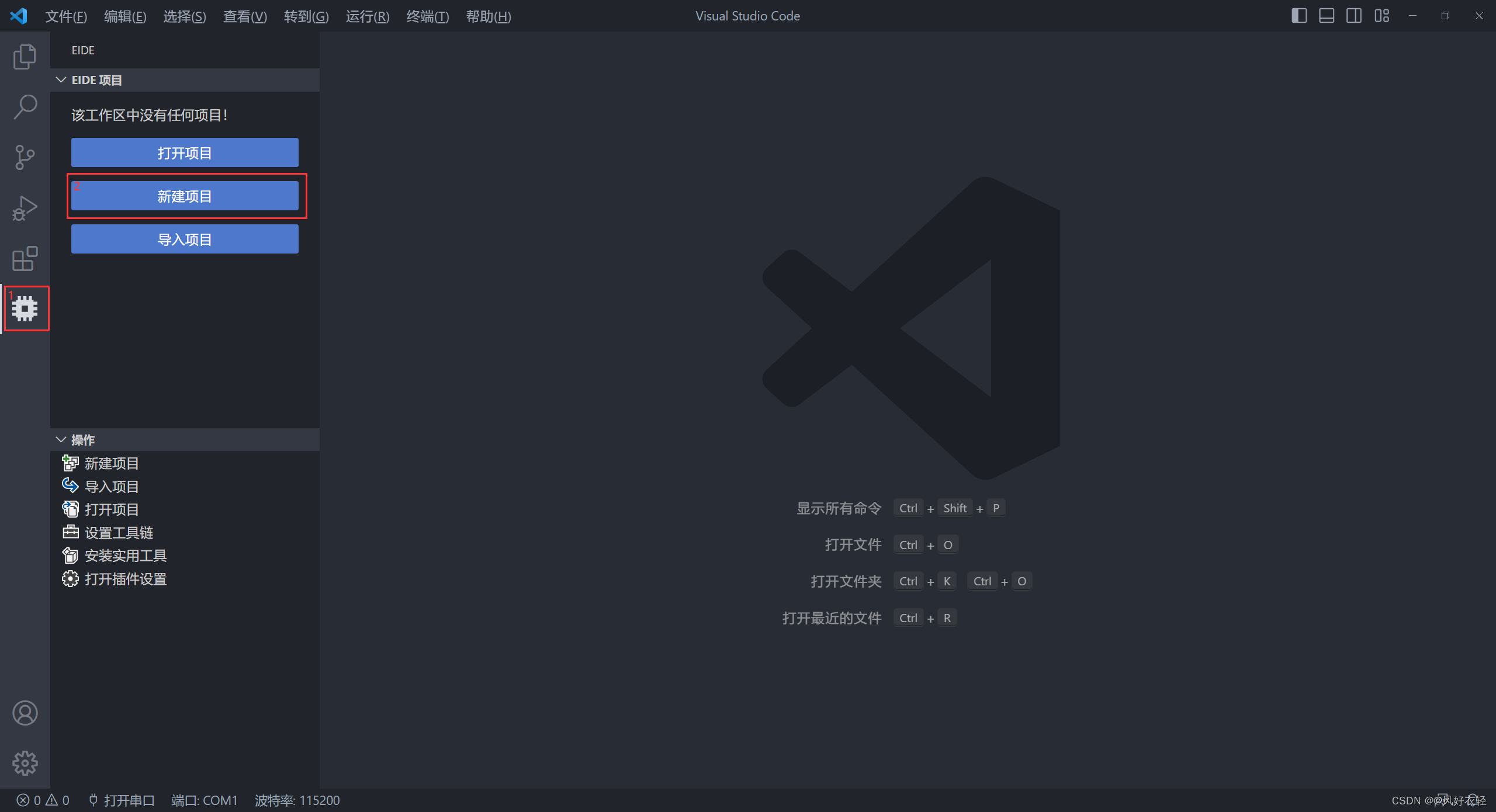Click the 打开插件设置 gear icon
Viewport: 1496px width, 812px height.
(70, 579)
